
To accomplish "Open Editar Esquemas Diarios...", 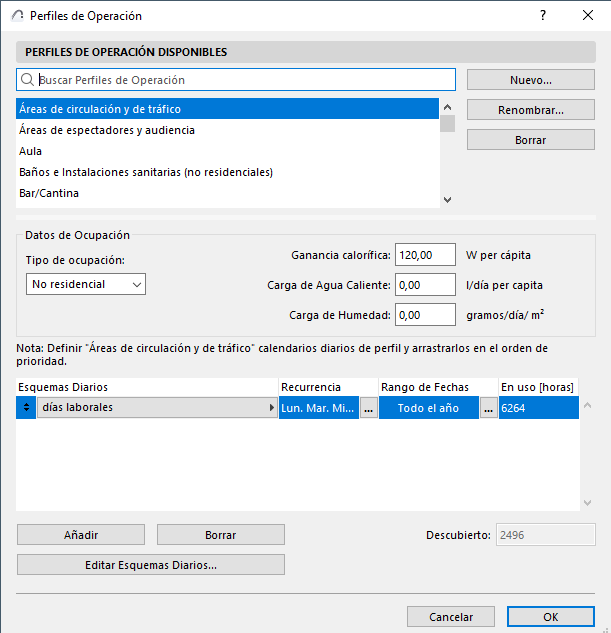I will pyautogui.click(x=151, y=564).
